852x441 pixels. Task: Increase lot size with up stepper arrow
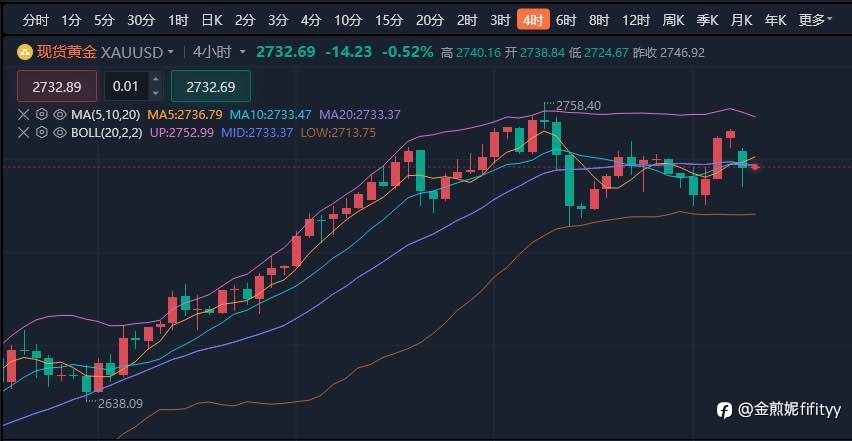pyautogui.click(x=156, y=80)
